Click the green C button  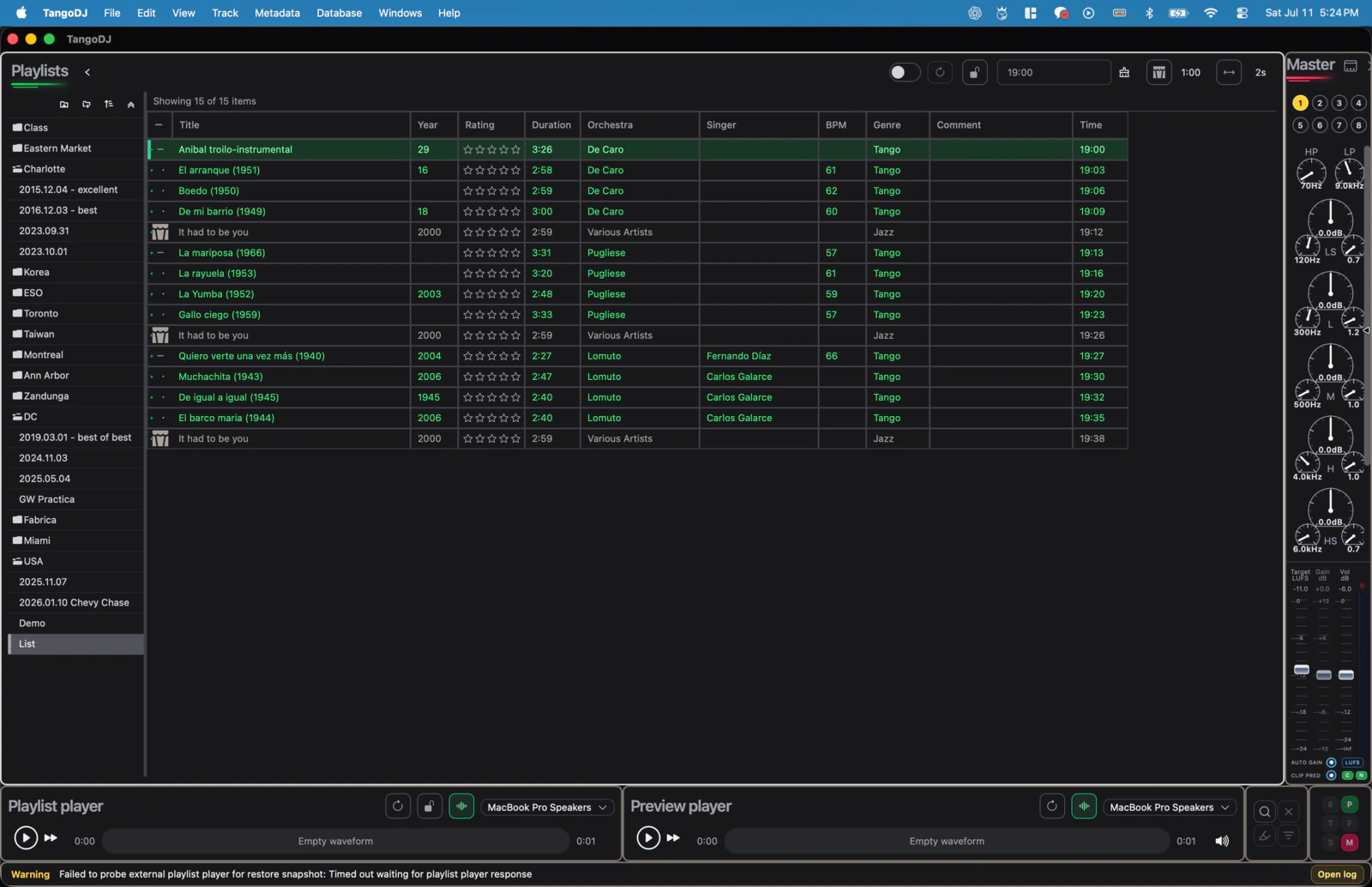click(x=1347, y=775)
